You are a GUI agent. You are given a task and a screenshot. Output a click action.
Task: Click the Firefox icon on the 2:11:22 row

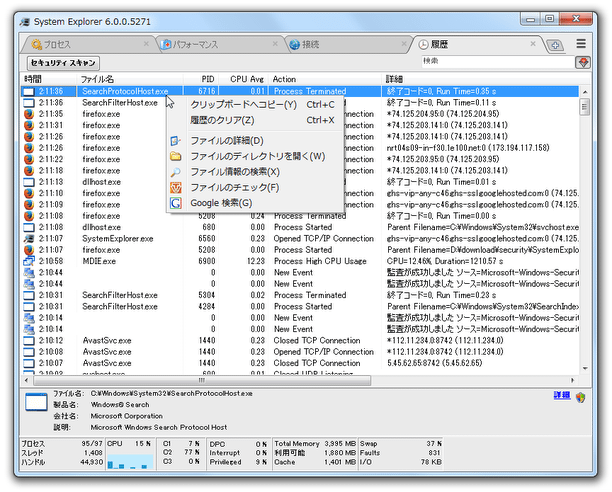click(29, 159)
